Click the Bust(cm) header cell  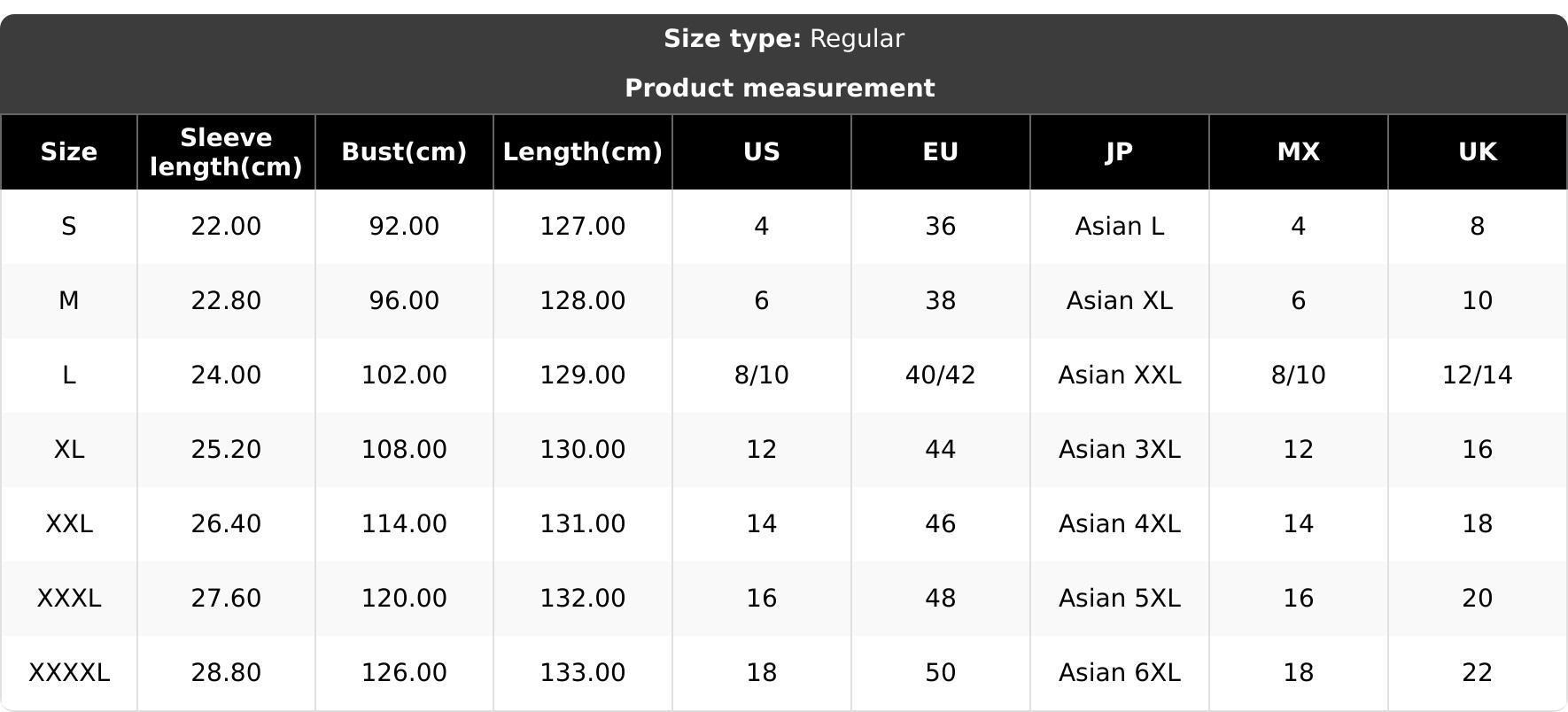(x=405, y=152)
